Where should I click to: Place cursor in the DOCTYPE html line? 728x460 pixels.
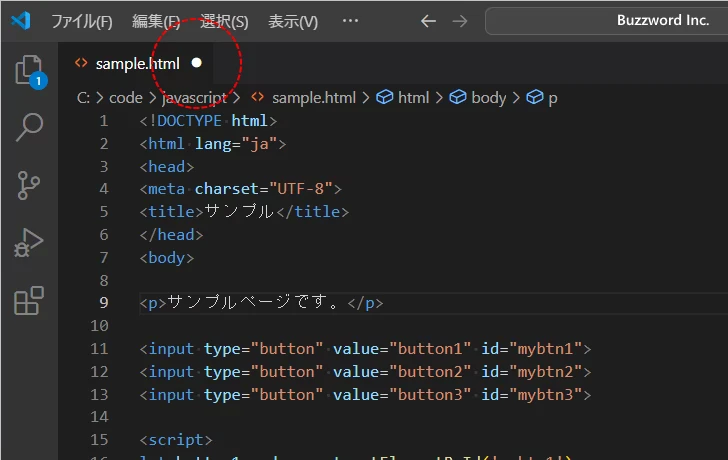(208, 121)
